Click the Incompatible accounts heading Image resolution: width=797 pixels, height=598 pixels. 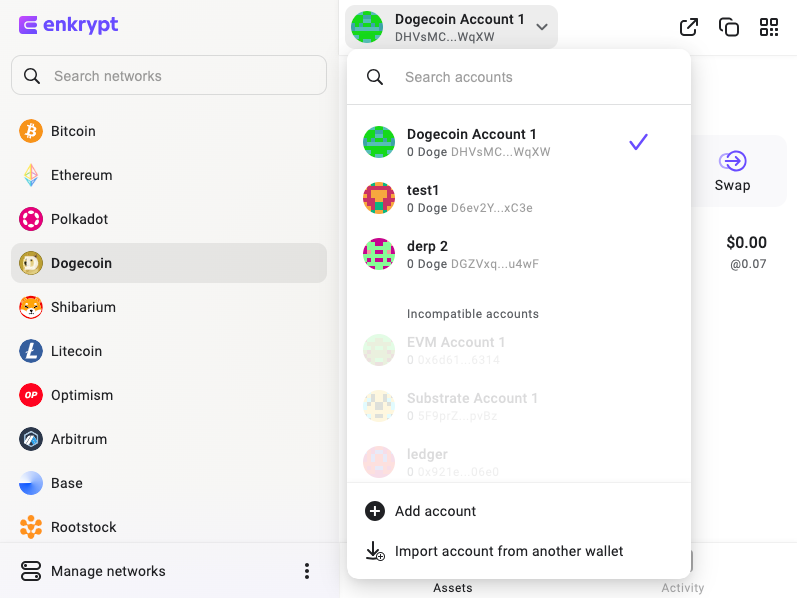coord(473,314)
